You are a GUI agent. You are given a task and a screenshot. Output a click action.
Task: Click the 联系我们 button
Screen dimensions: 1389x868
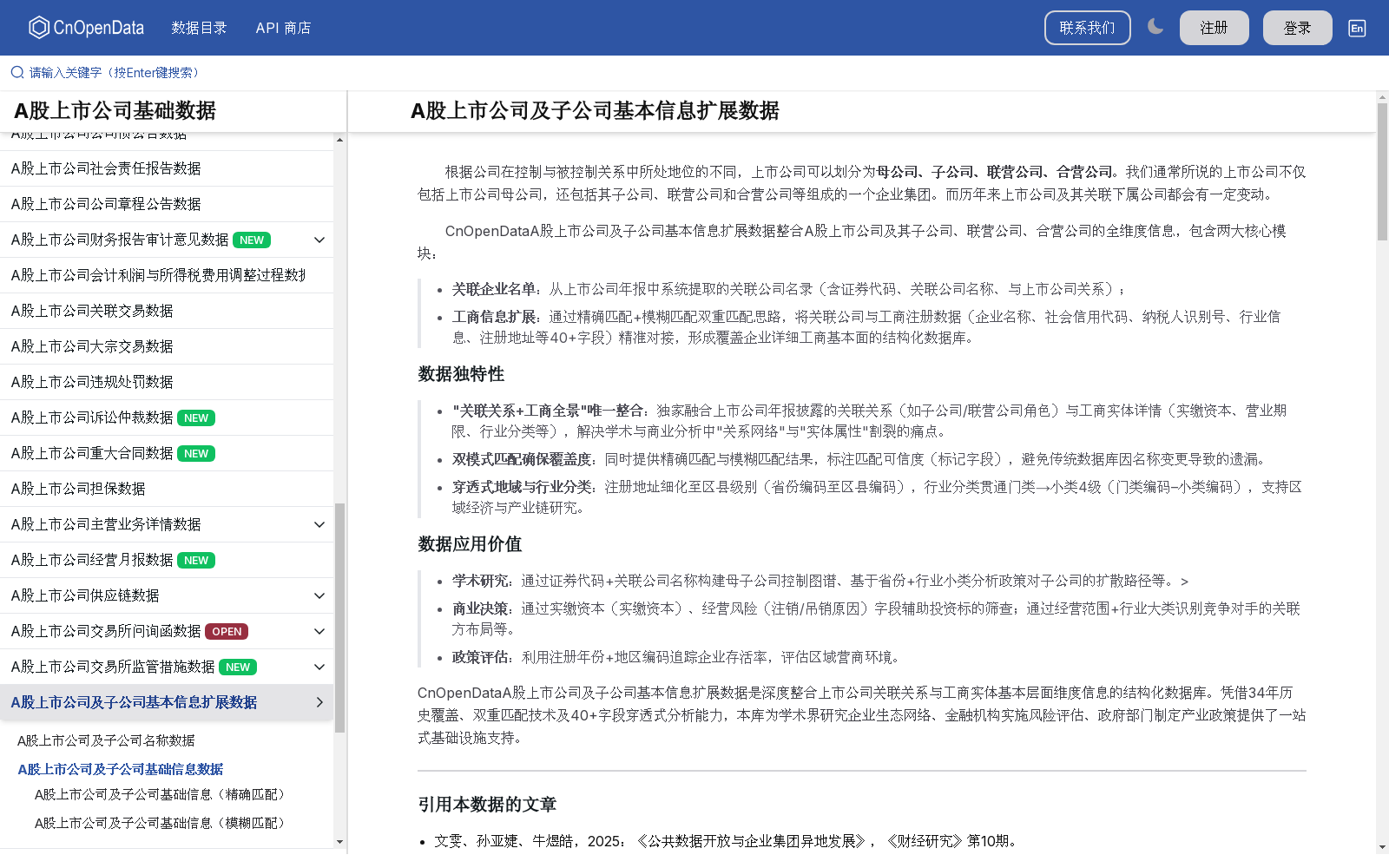[1087, 28]
